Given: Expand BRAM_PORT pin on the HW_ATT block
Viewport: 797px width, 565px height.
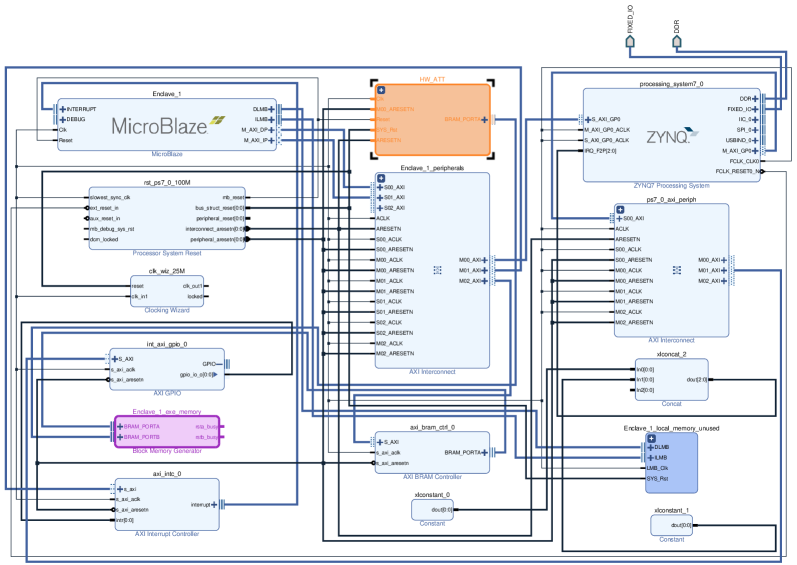Looking at the screenshot, I should (484, 119).
